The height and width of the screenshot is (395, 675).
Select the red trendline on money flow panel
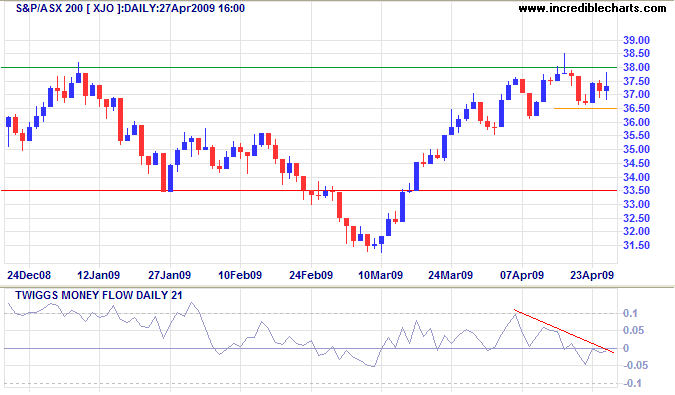click(564, 331)
